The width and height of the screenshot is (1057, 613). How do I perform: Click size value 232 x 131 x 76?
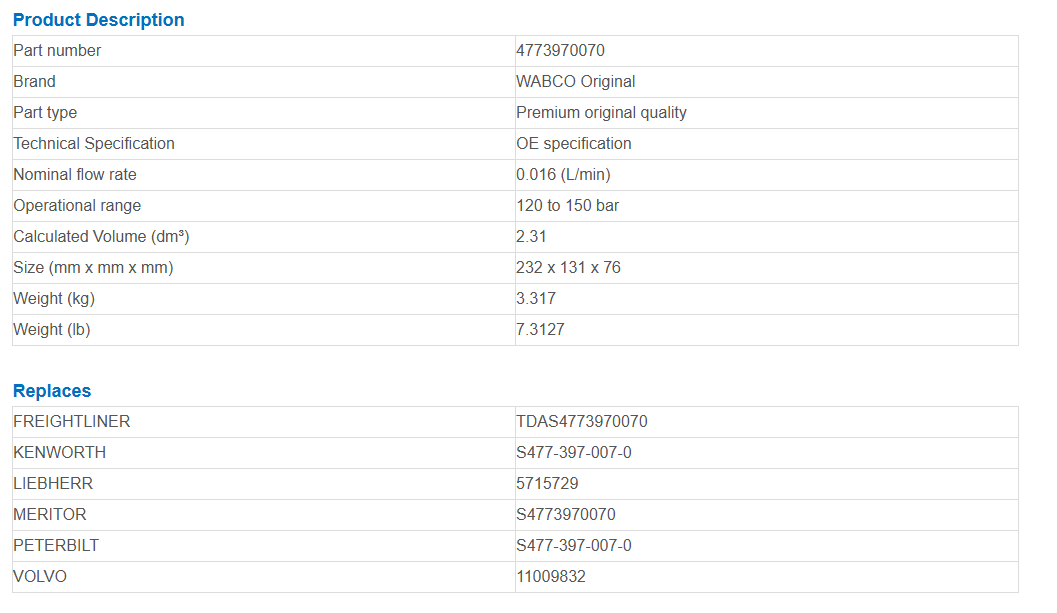[x=568, y=268]
